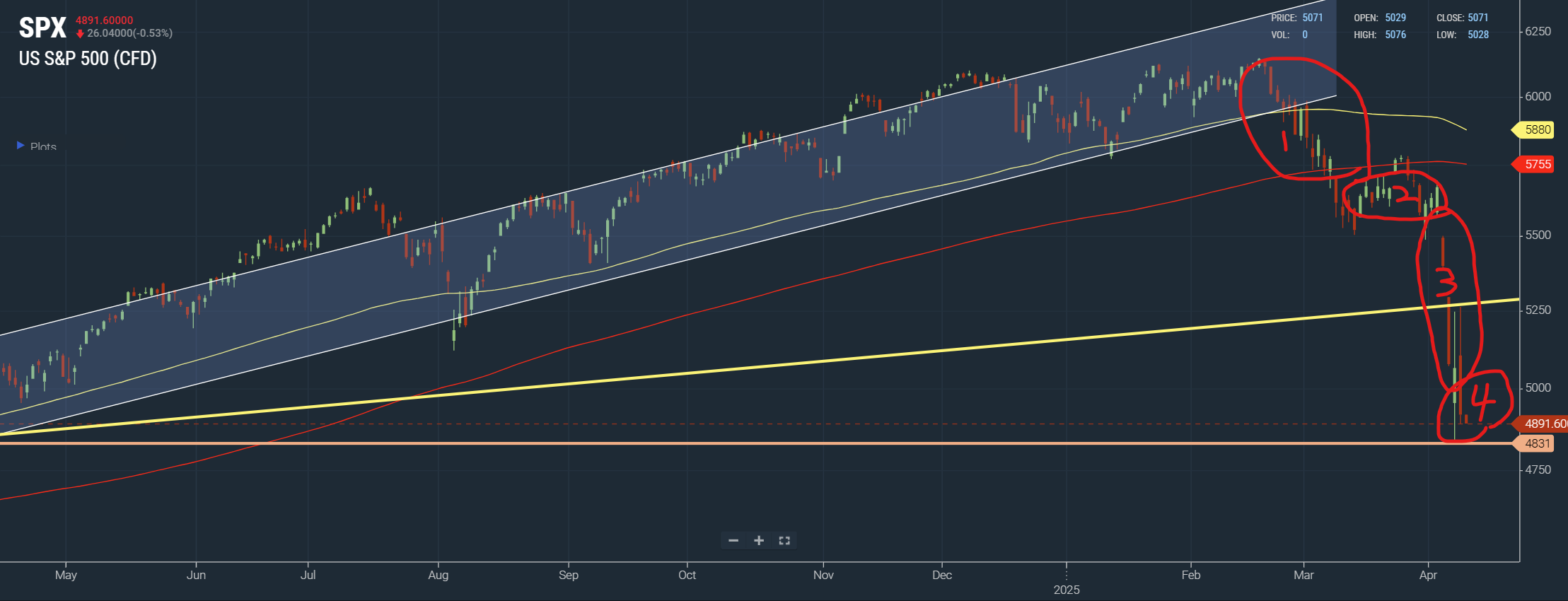The width and height of the screenshot is (1568, 601).
Task: Click the OPEN: 5029 readout
Action: [1380, 18]
